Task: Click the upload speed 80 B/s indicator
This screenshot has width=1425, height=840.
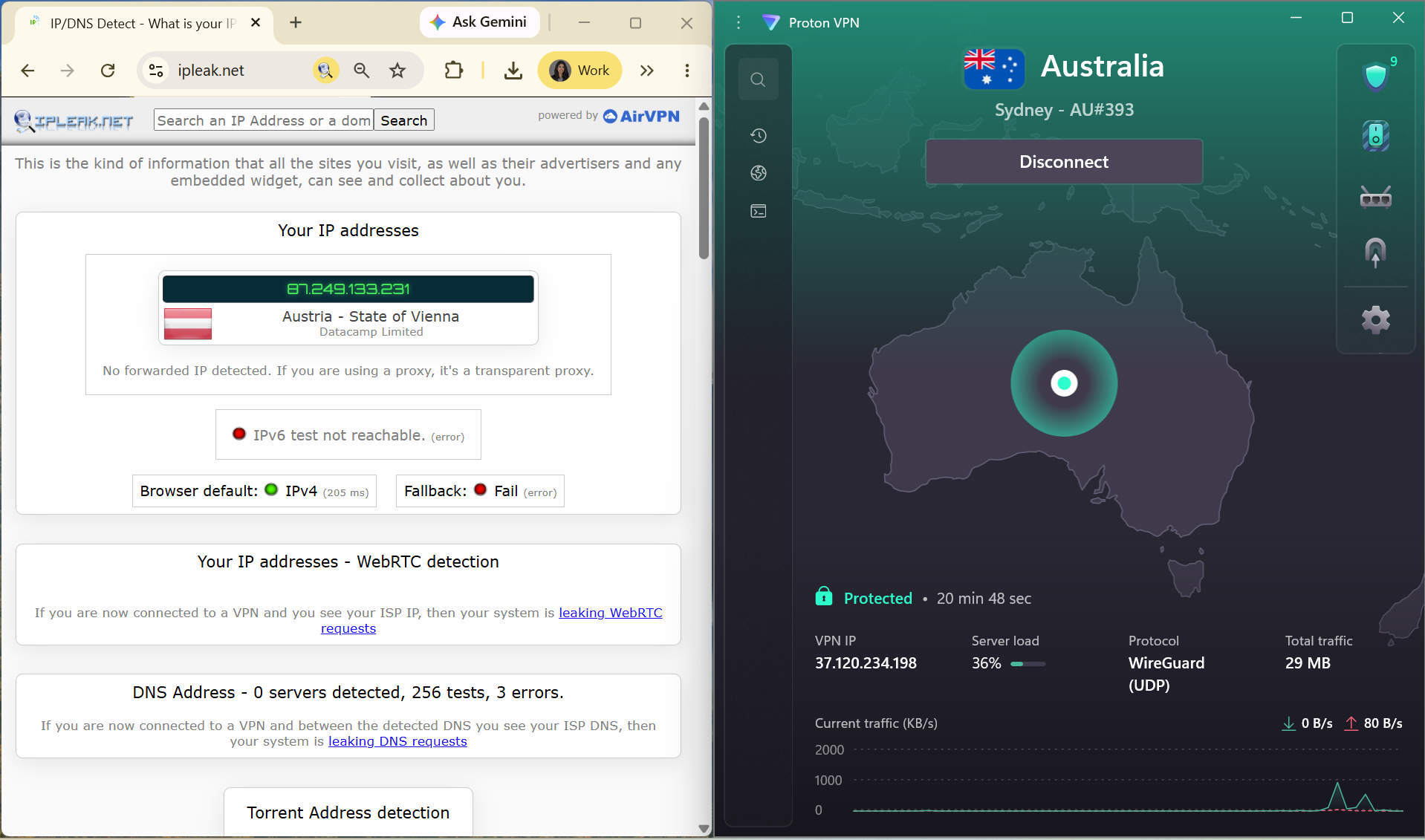Action: (x=1373, y=723)
